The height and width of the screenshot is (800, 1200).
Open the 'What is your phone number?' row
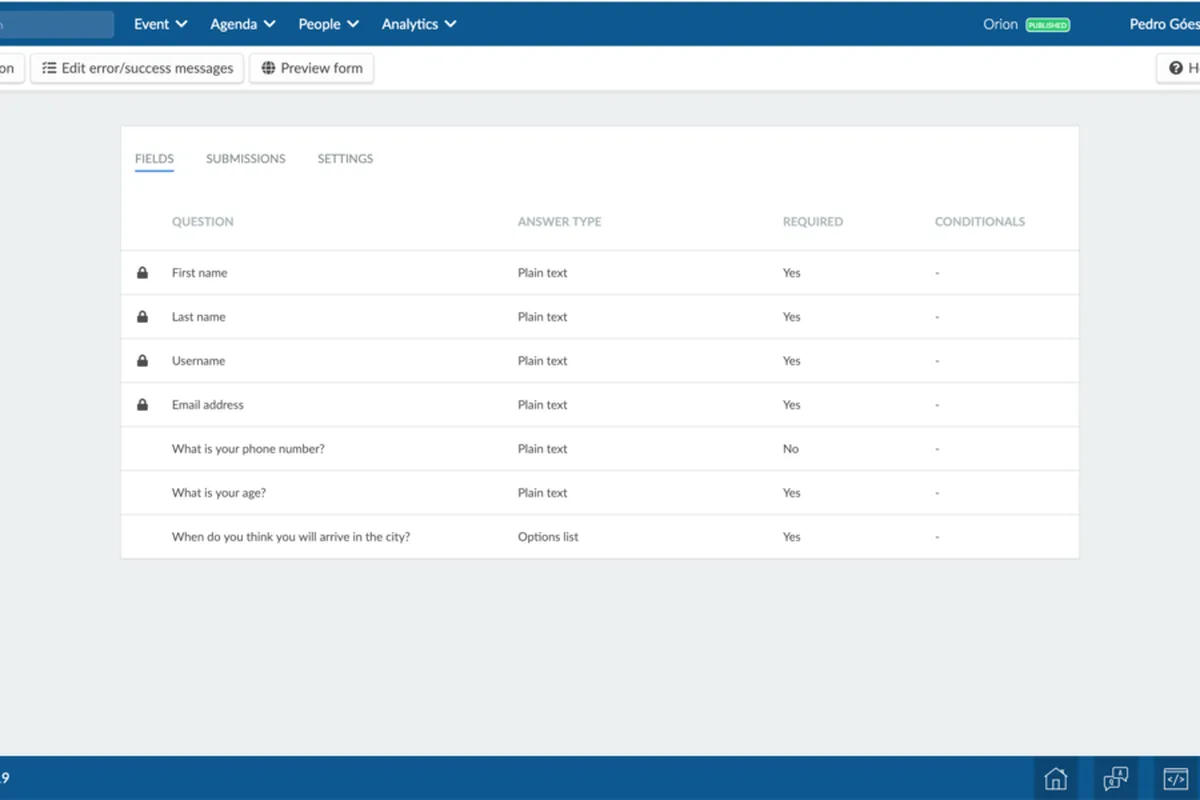pos(600,449)
